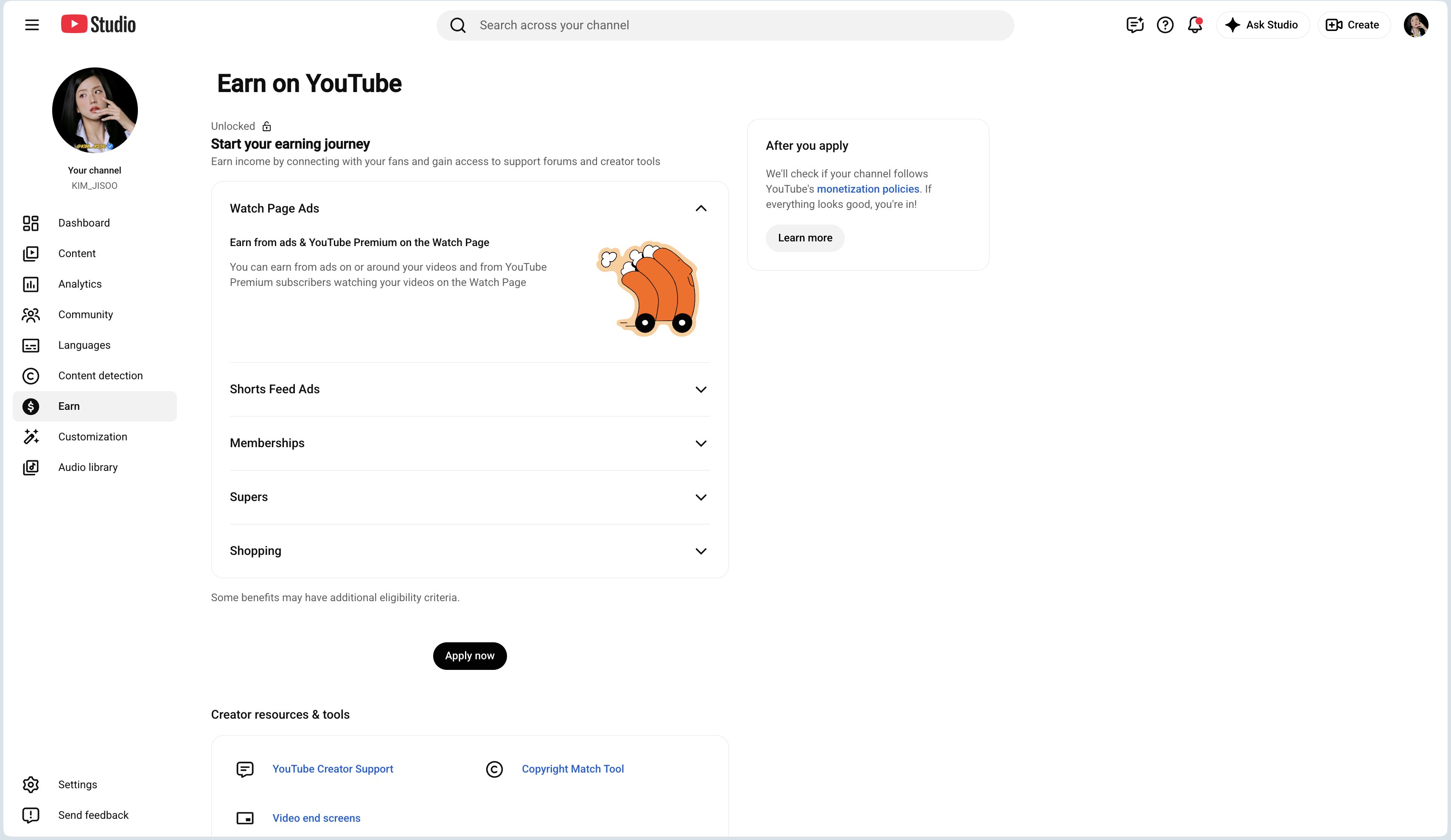1451x840 pixels.
Task: Open the send feedback comment icon in header
Action: (1134, 25)
